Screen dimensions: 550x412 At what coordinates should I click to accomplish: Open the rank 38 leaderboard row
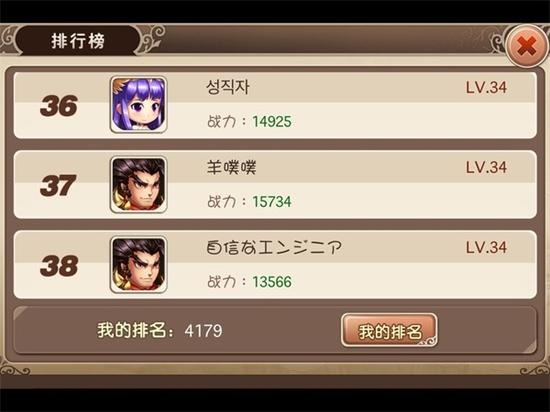click(x=275, y=265)
